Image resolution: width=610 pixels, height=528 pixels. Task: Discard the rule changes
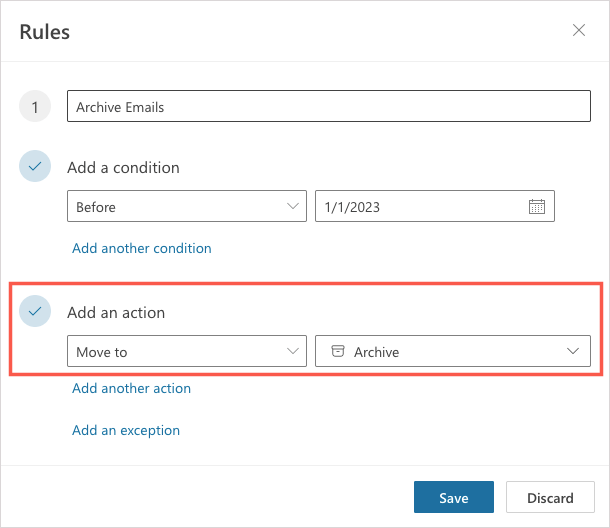[x=549, y=497]
